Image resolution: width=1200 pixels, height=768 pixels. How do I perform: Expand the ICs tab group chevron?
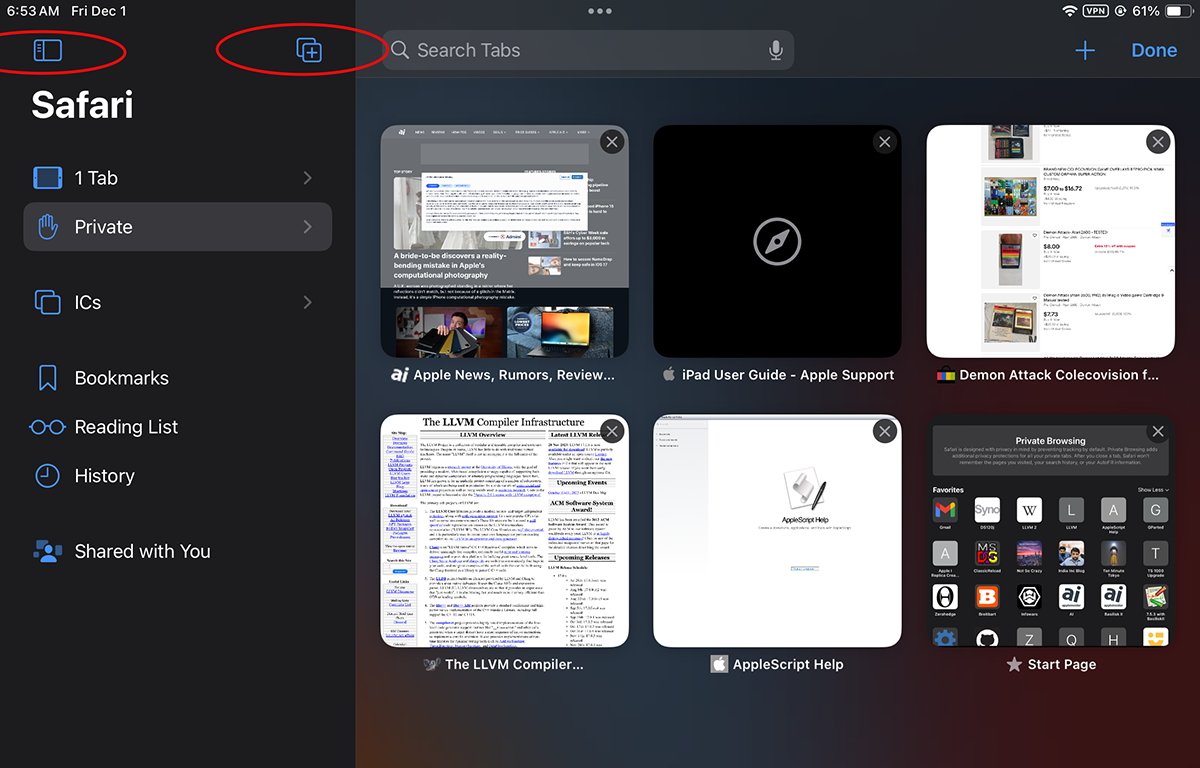coord(307,302)
